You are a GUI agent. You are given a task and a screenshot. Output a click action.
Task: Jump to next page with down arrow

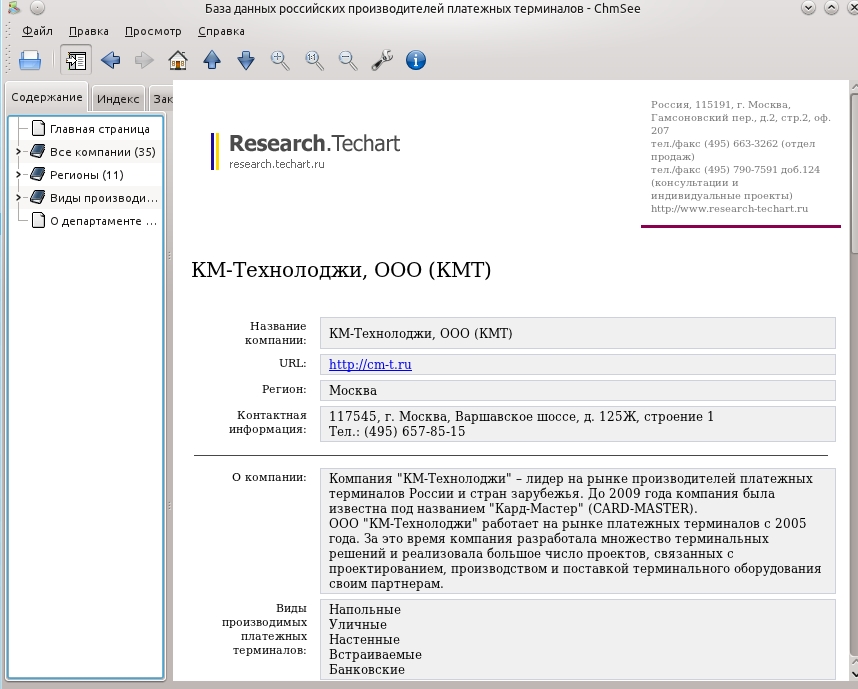(x=246, y=60)
